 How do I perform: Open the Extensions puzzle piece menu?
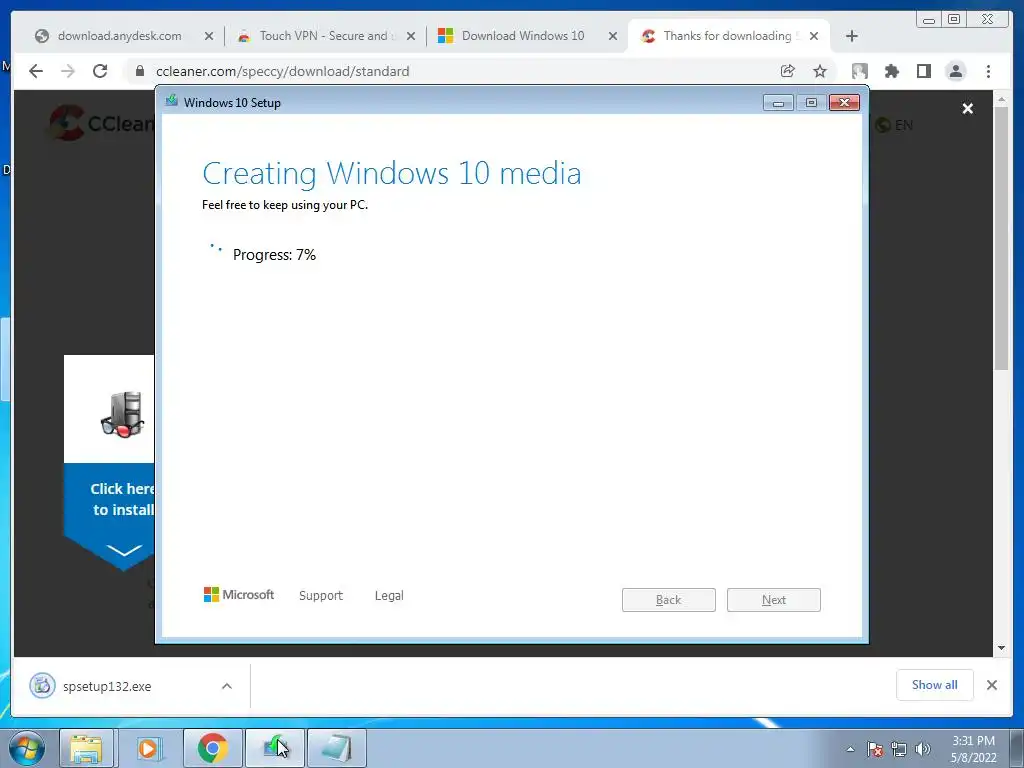[891, 71]
